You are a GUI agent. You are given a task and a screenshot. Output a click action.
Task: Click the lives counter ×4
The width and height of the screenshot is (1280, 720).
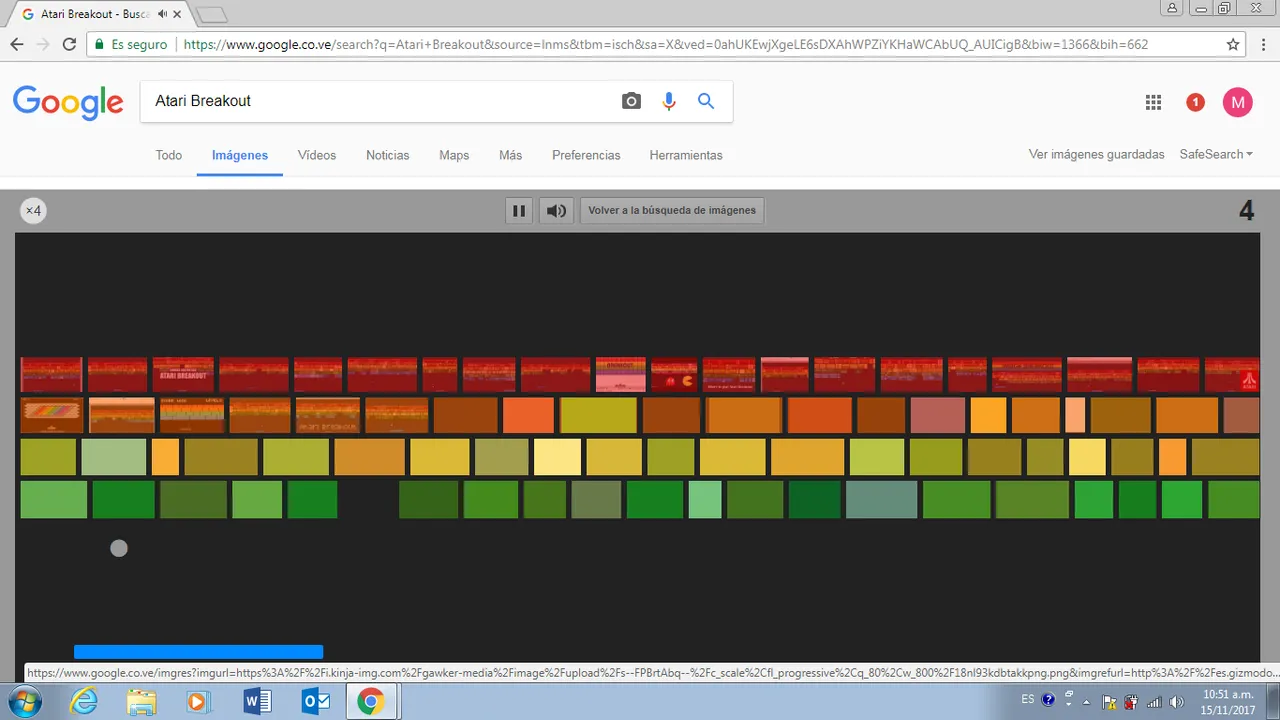click(33, 210)
